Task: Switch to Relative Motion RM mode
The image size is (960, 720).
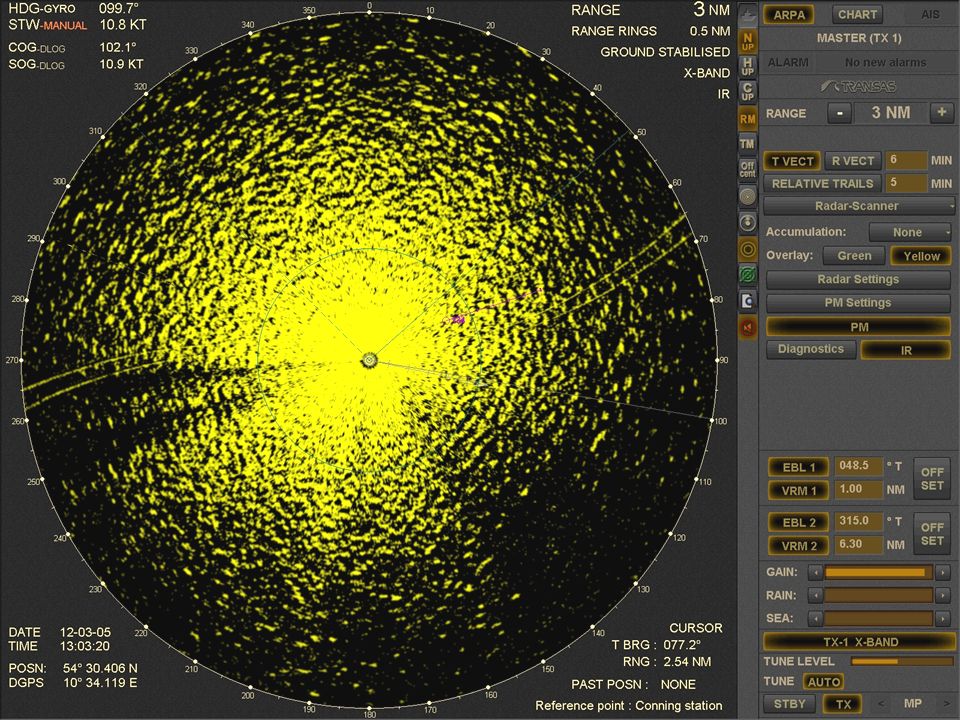Action: tap(748, 119)
